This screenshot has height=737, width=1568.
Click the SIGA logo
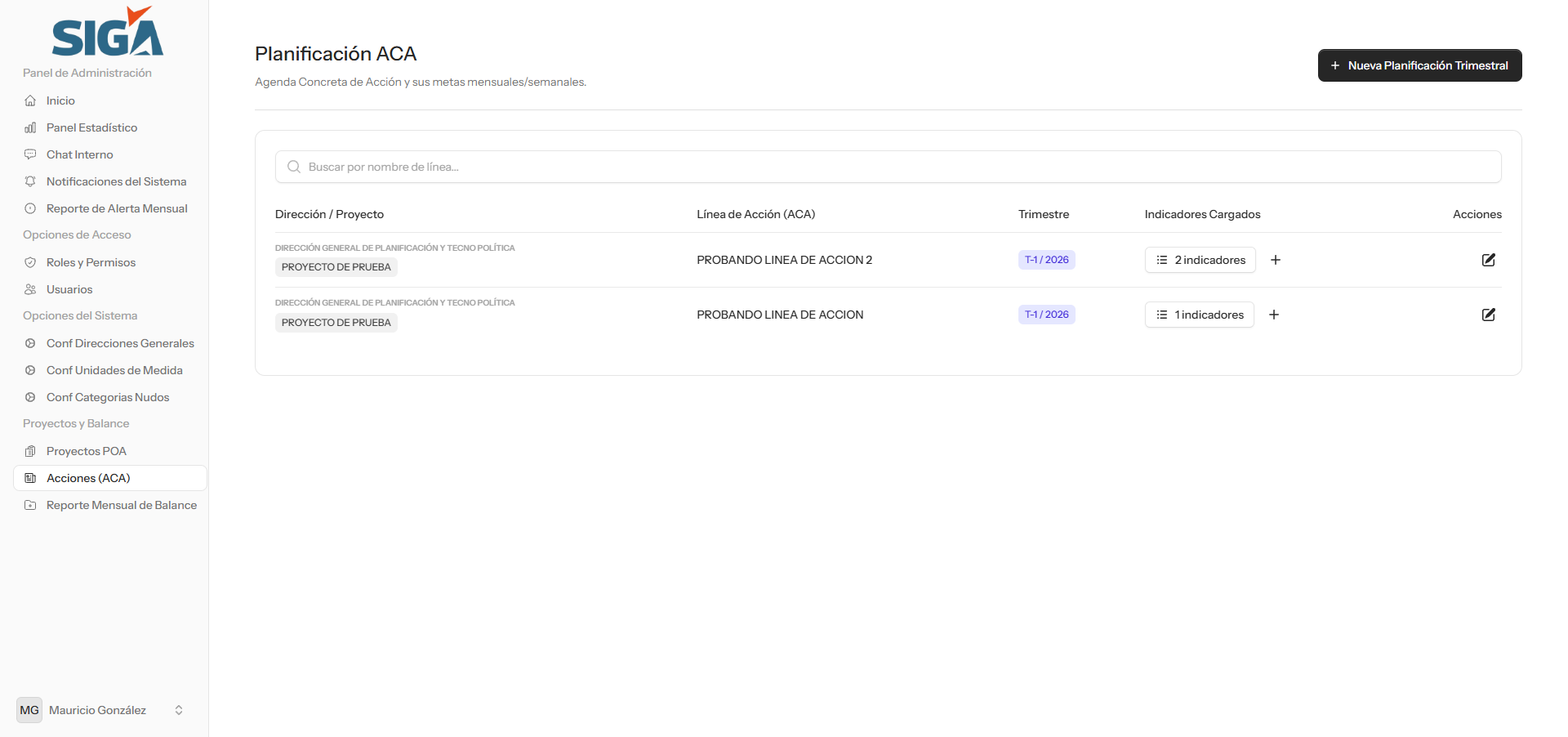[x=107, y=33]
